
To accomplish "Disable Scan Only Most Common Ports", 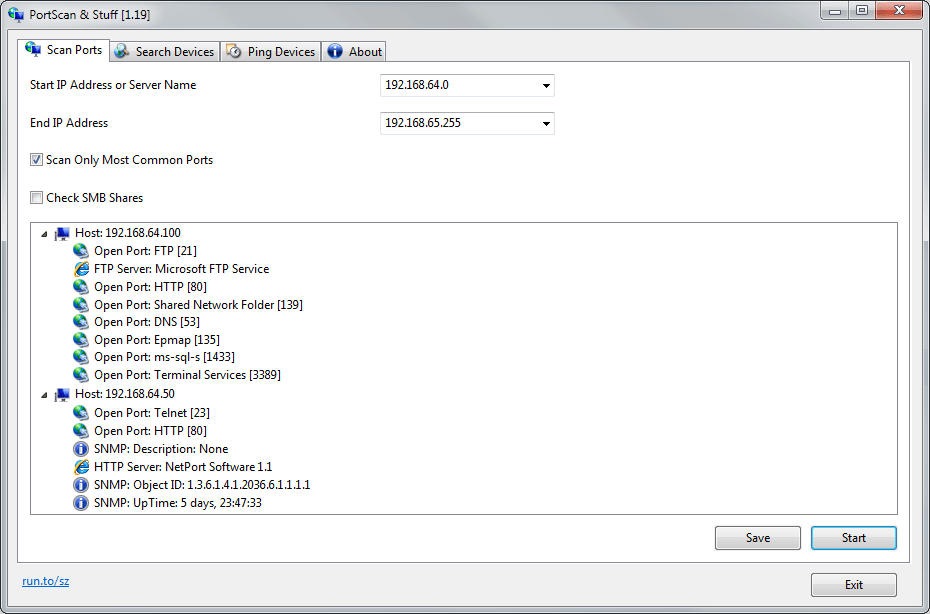I will click(36, 159).
